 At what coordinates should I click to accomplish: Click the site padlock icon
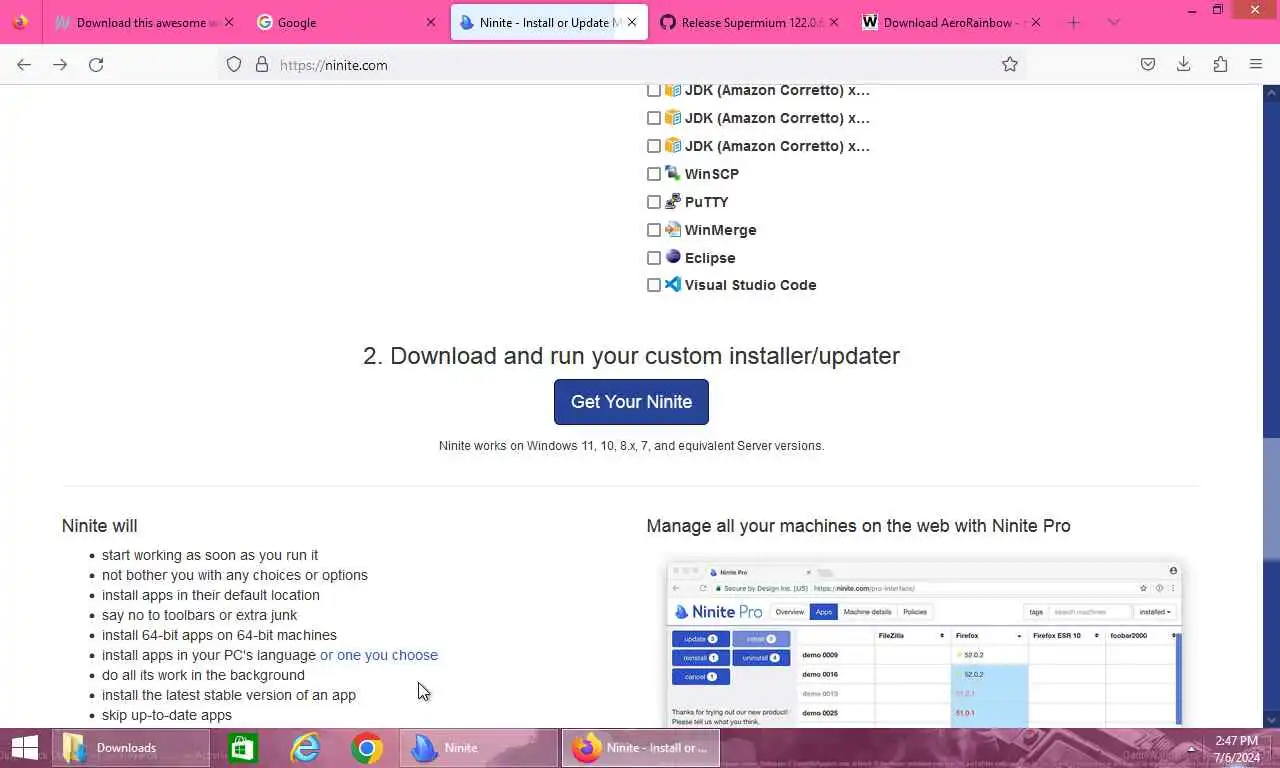(x=262, y=64)
